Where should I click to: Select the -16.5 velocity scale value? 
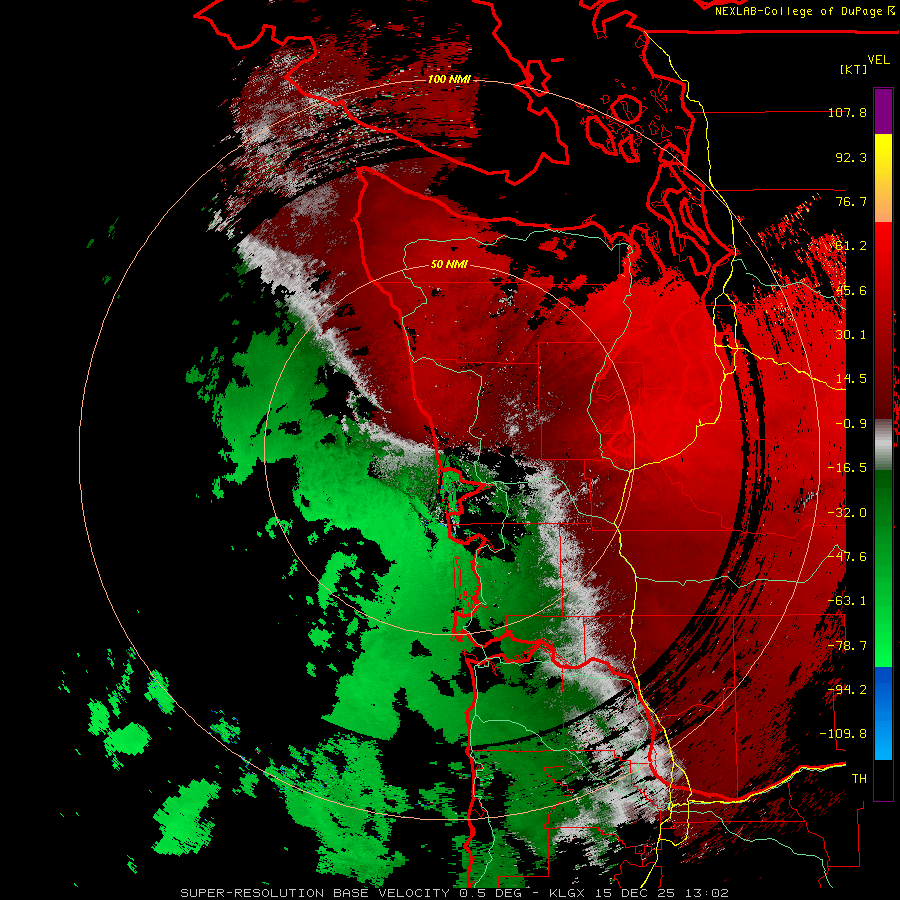click(847, 468)
